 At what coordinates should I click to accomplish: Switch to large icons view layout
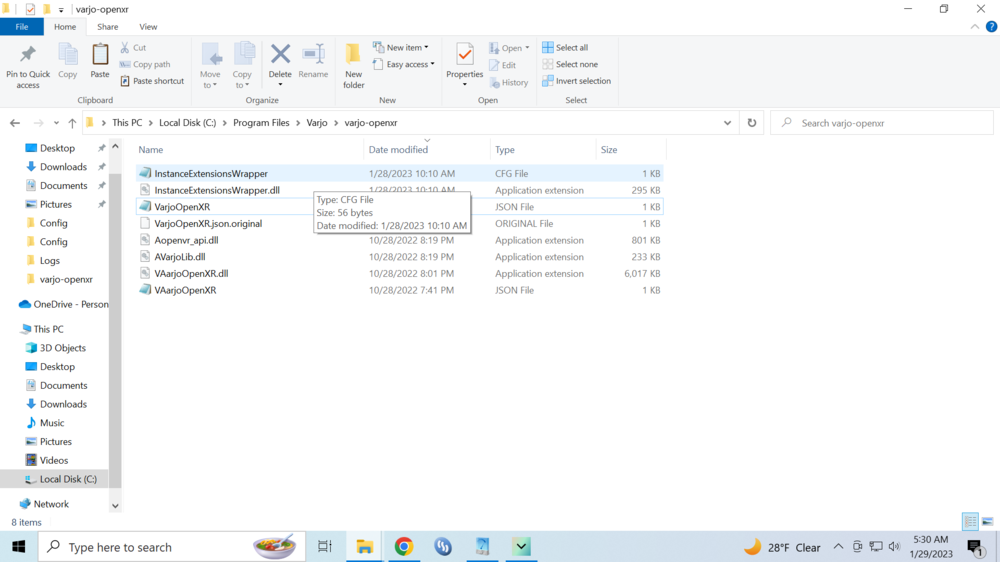(987, 522)
